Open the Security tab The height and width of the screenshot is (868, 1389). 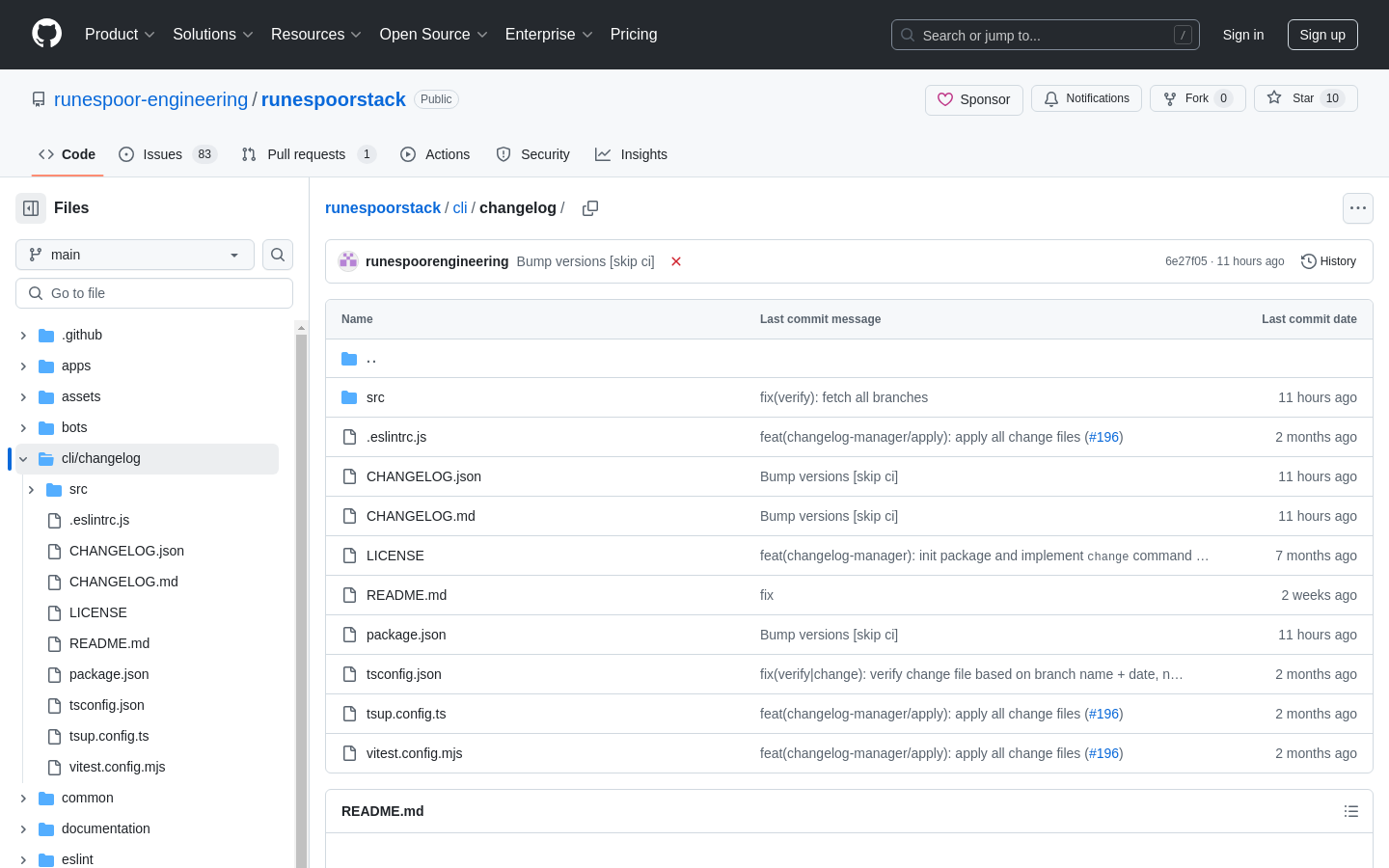(x=532, y=154)
